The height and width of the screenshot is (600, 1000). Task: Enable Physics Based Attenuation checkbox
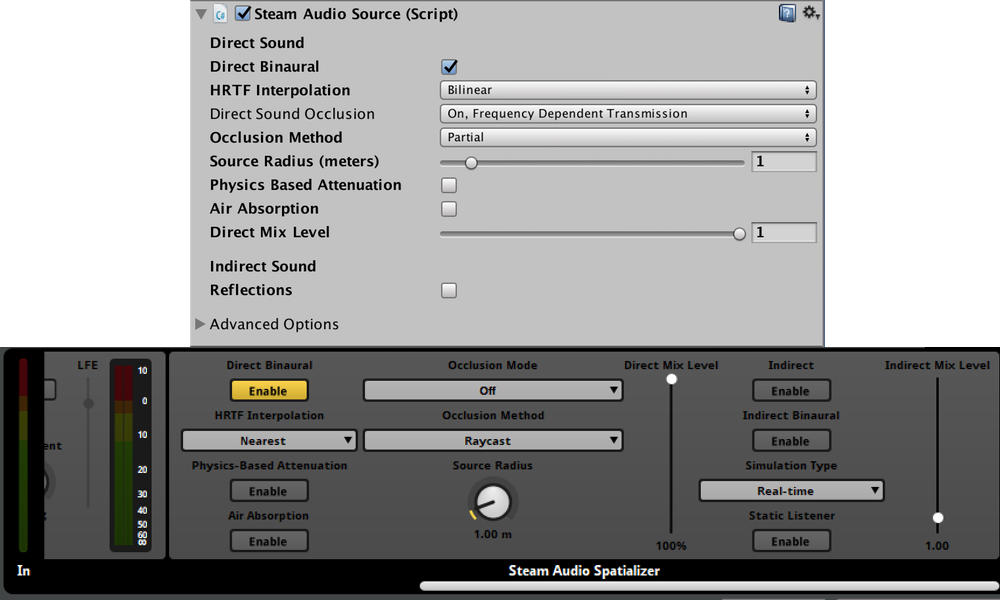pos(449,185)
